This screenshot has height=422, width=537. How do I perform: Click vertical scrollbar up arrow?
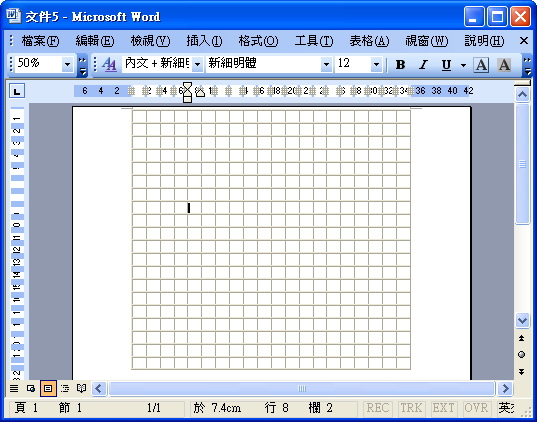(522, 94)
